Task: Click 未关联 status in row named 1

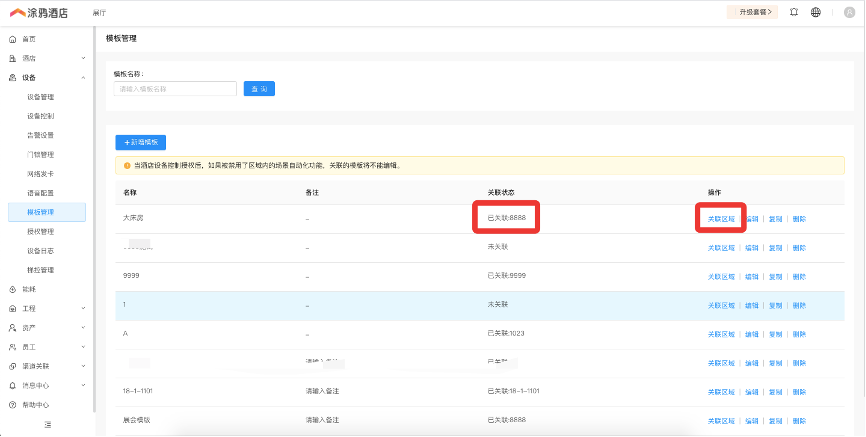Action: pyautogui.click(x=498, y=304)
